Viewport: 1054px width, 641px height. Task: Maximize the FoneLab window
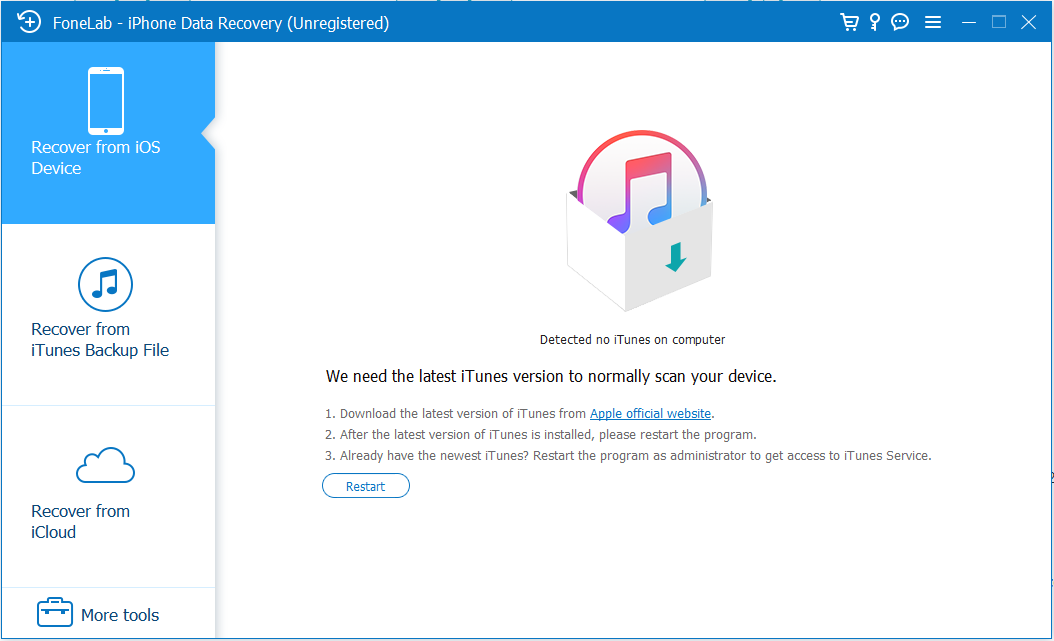click(x=998, y=22)
